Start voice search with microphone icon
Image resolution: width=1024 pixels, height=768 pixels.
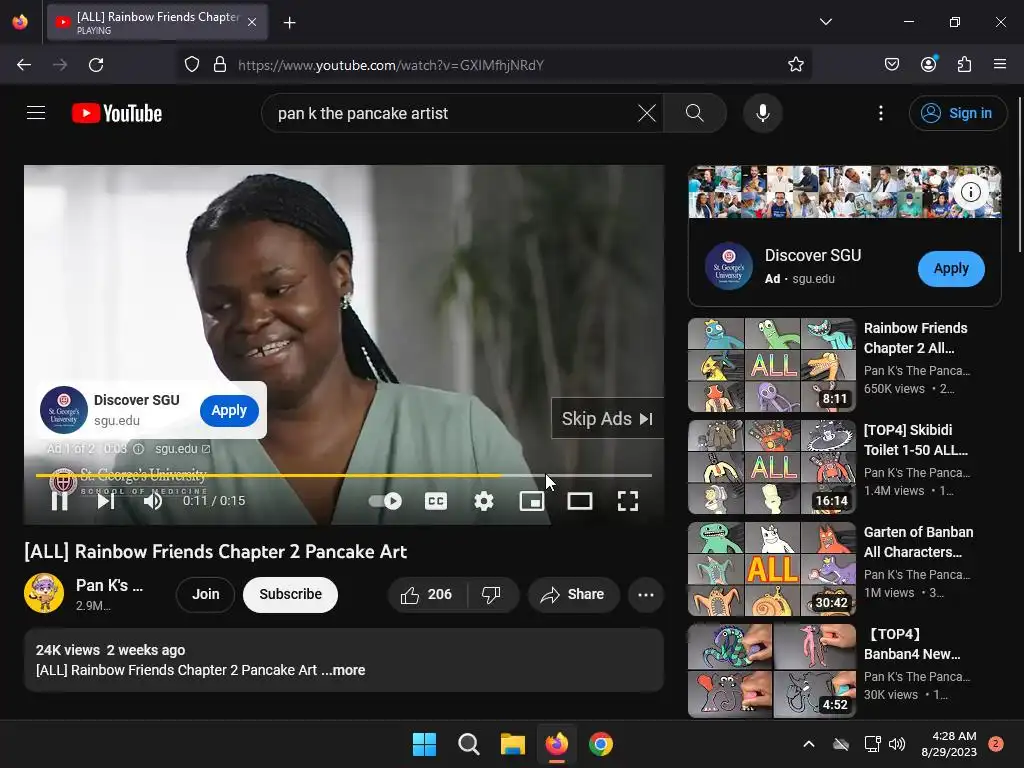(762, 113)
